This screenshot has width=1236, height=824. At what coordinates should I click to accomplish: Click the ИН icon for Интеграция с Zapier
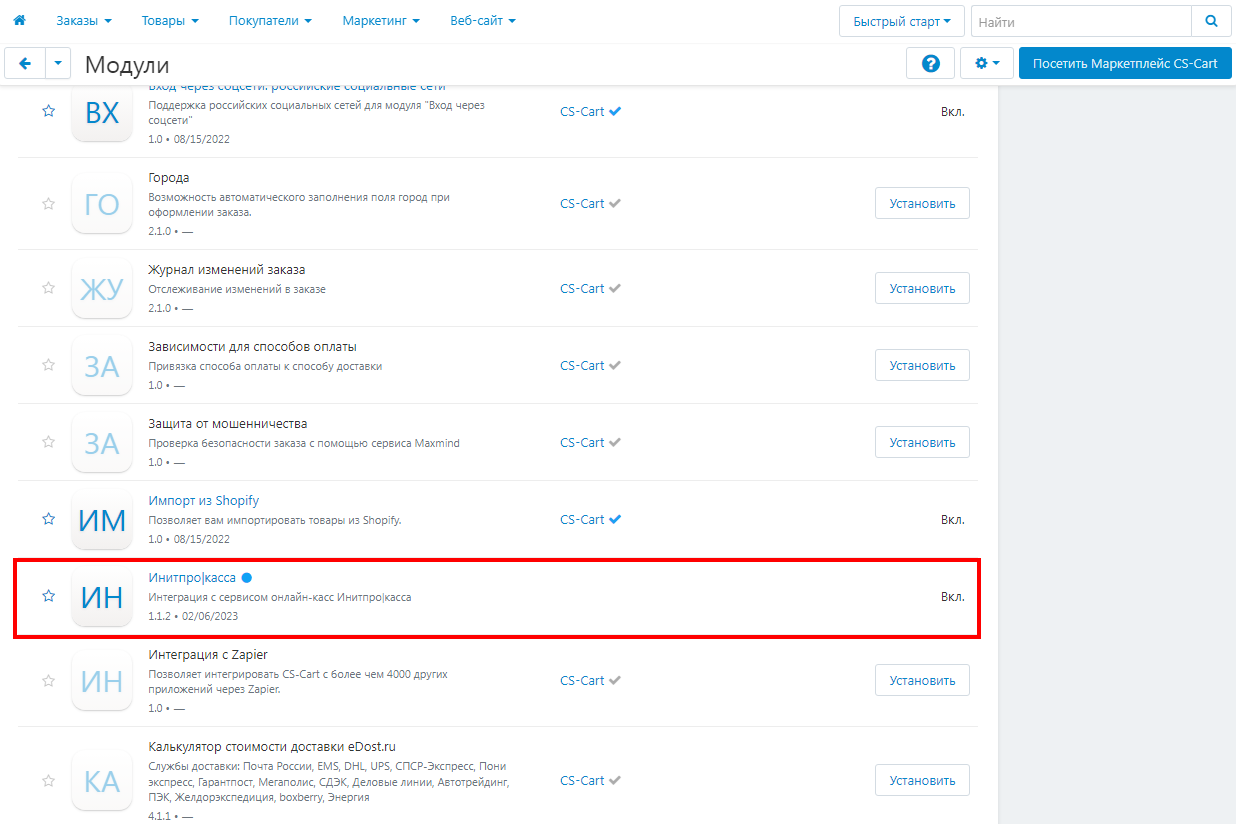[102, 681]
